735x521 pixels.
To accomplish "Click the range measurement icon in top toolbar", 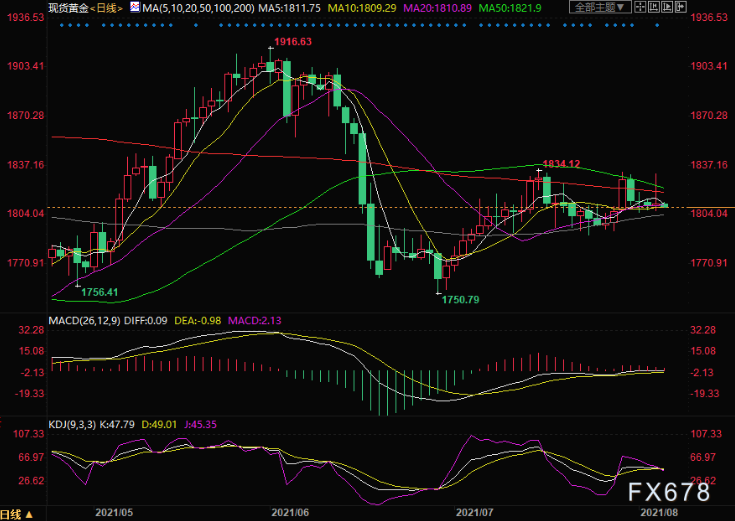I will point(654,7).
